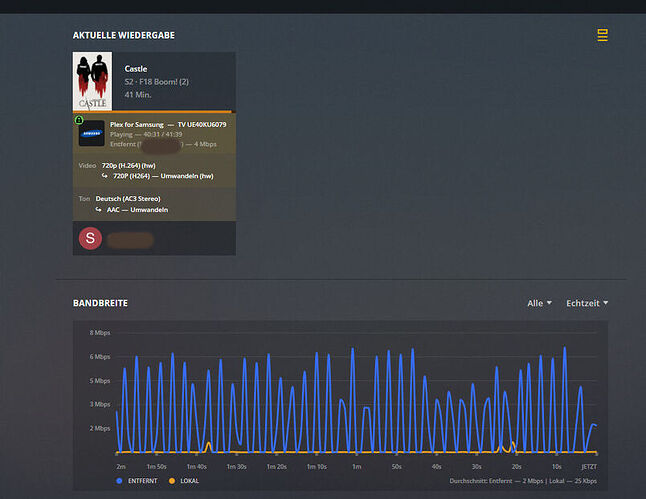The width and height of the screenshot is (646, 499).
Task: Click the 30s mark on chart axis
Action: (476, 467)
